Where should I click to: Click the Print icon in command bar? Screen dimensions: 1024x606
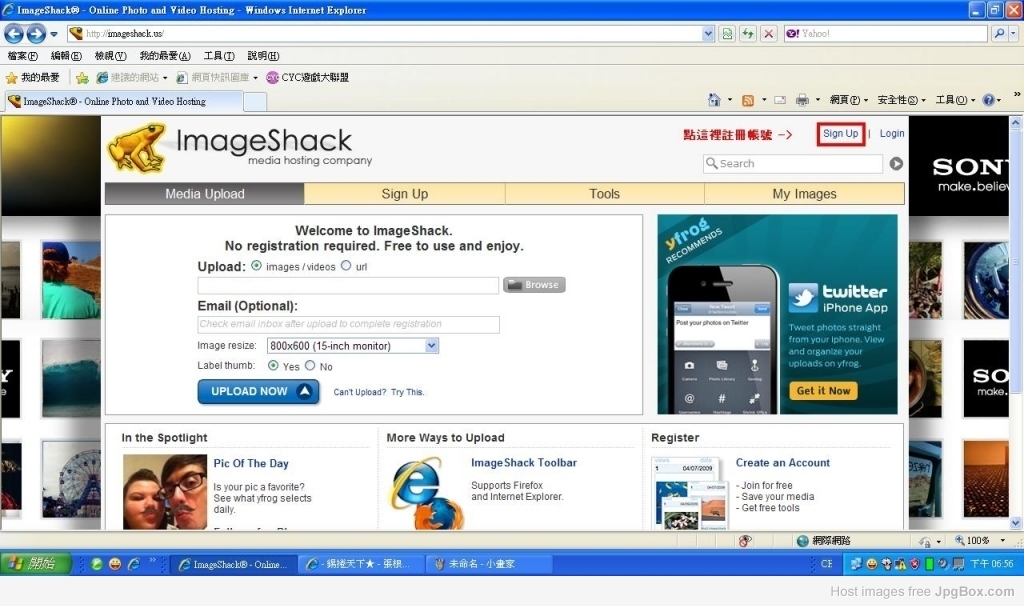tap(802, 100)
